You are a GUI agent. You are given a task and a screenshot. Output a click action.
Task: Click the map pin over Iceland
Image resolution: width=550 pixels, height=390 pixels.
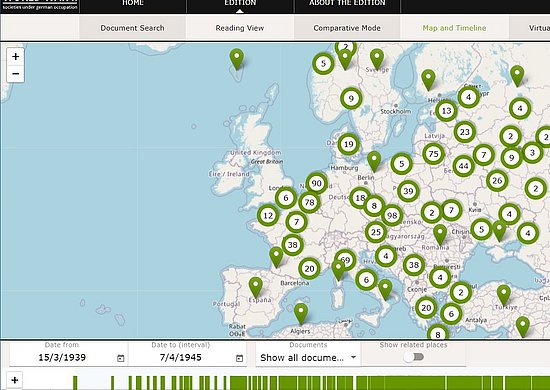[237, 59]
